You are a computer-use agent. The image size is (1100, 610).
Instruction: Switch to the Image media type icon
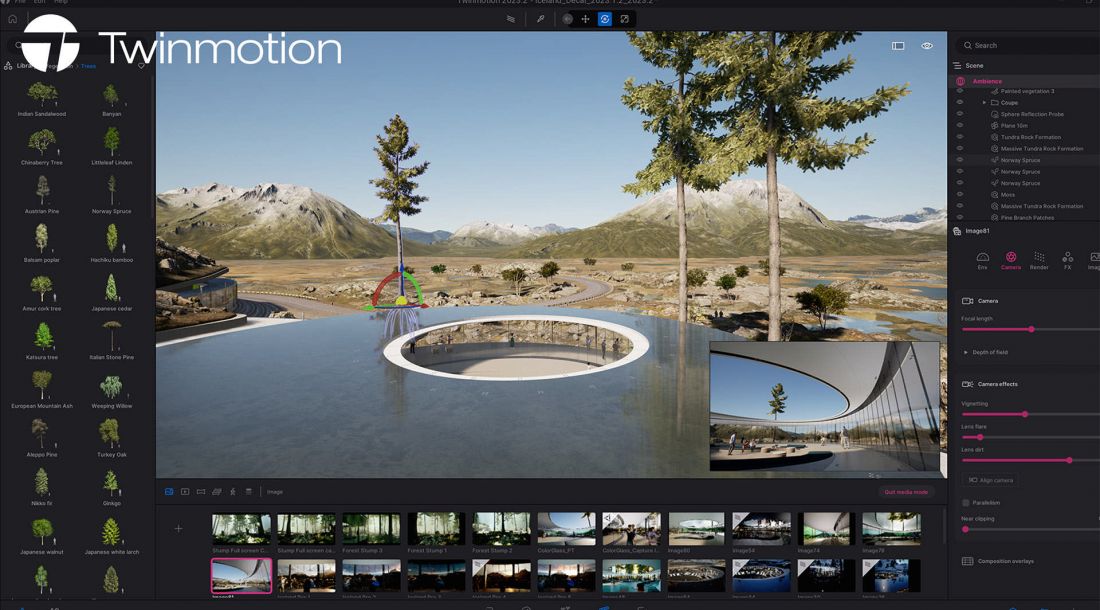pyautogui.click(x=169, y=492)
